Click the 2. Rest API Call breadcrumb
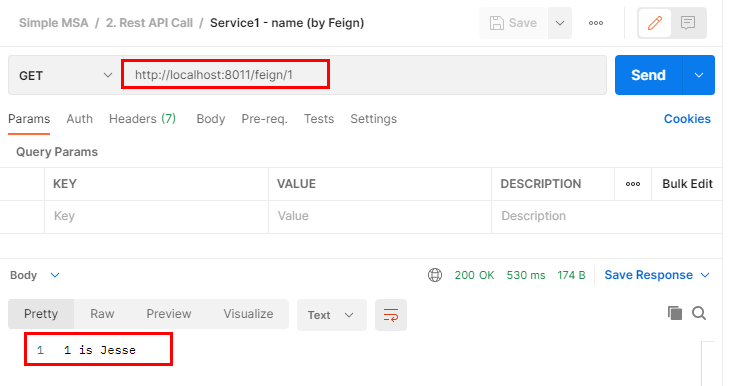Viewport: 731px width, 386px height. coord(149,23)
